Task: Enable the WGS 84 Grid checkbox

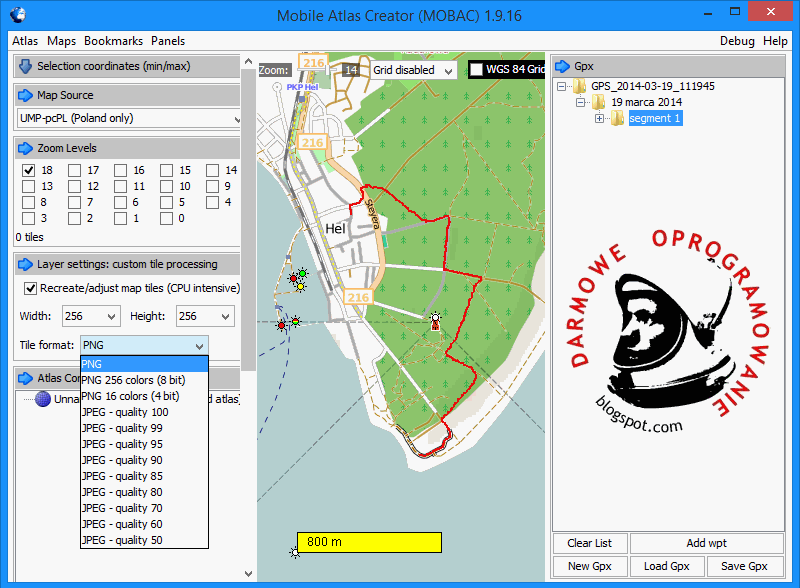Action: (x=476, y=69)
